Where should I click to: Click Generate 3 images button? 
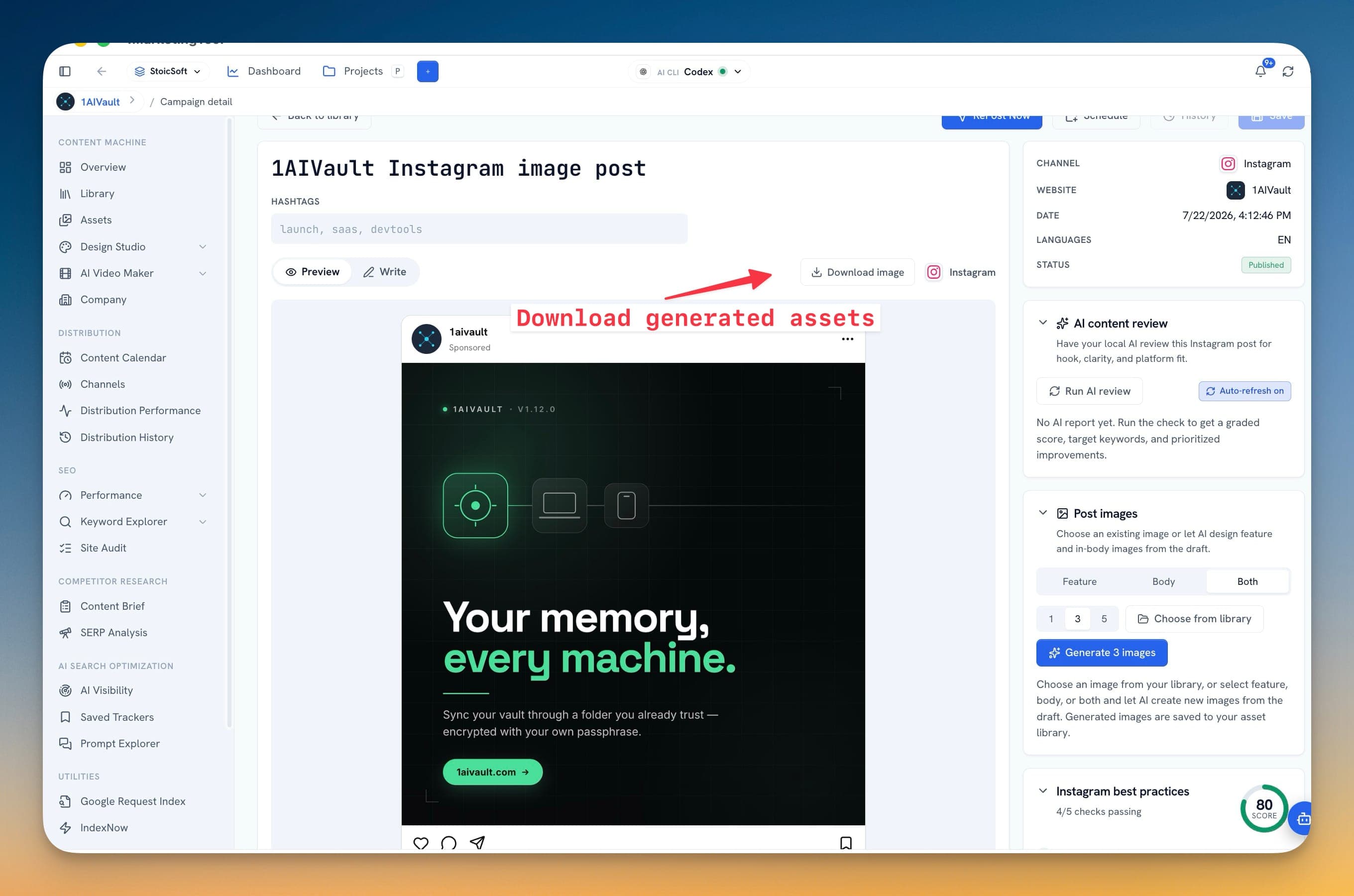click(x=1102, y=653)
